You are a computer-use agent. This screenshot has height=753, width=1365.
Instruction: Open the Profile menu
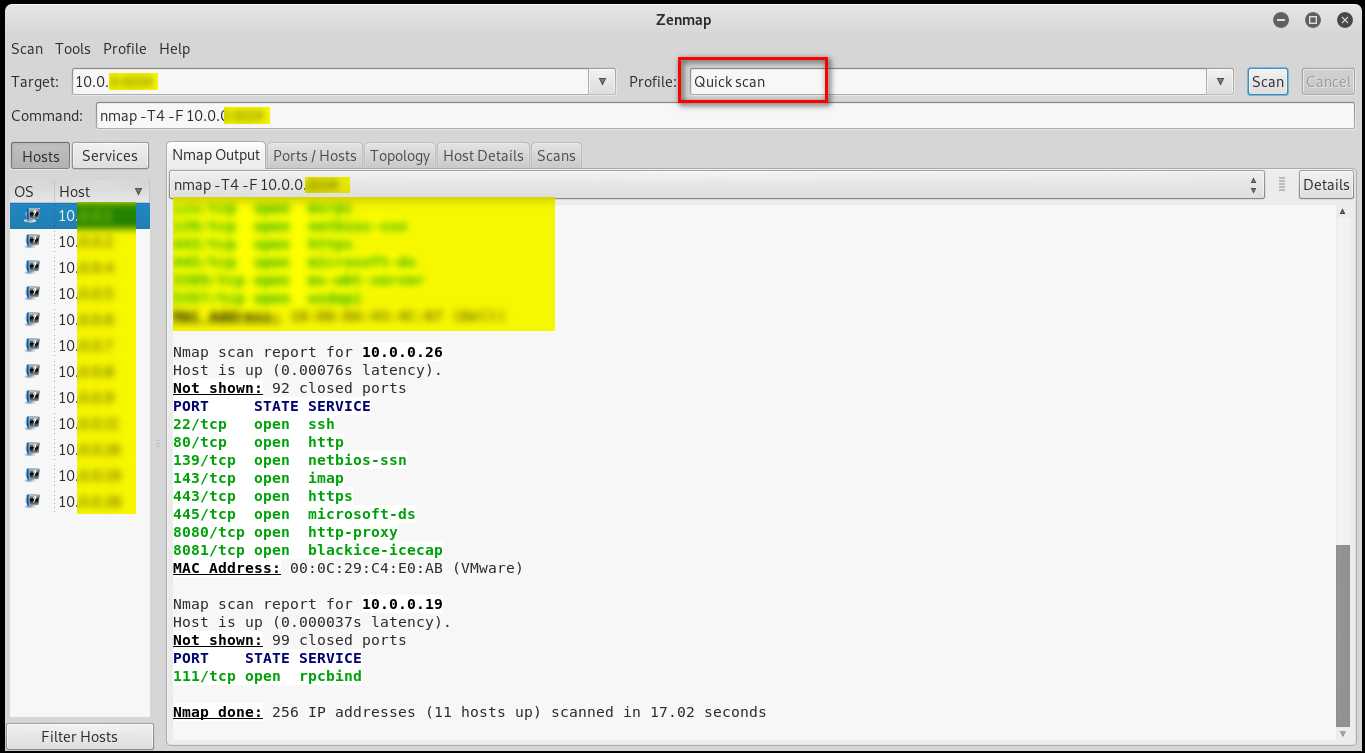[x=125, y=49]
